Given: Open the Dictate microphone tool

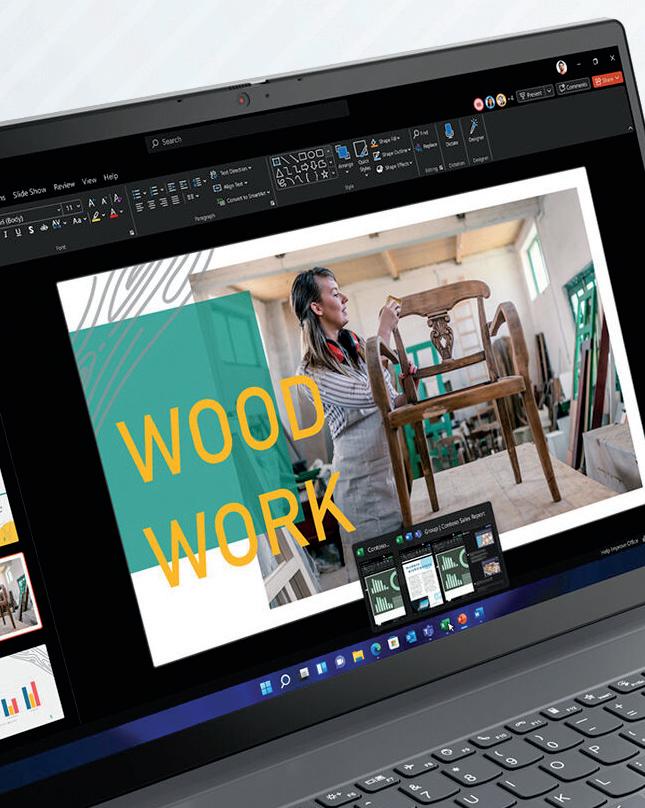Looking at the screenshot, I should (450, 135).
